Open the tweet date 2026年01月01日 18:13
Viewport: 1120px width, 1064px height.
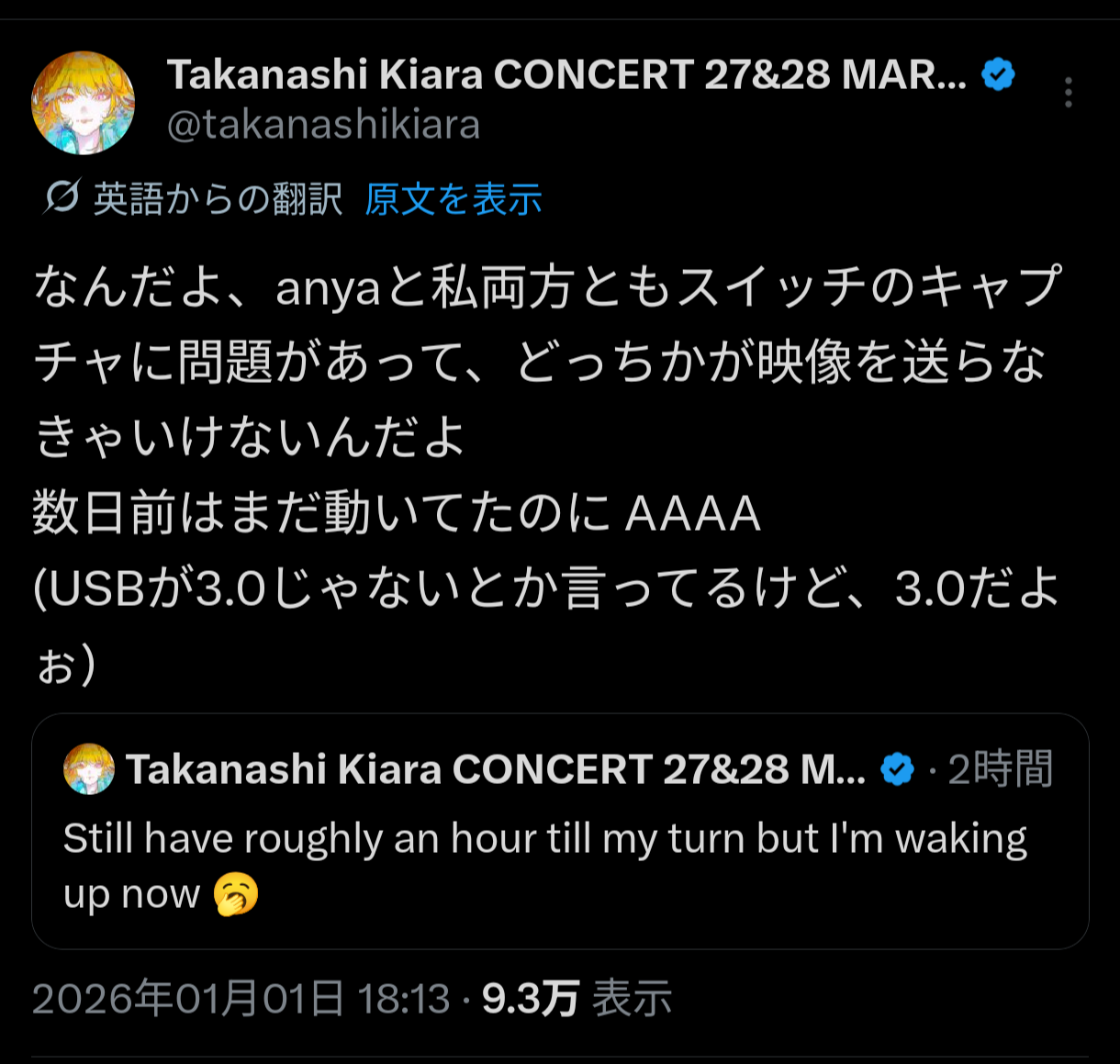click(241, 998)
